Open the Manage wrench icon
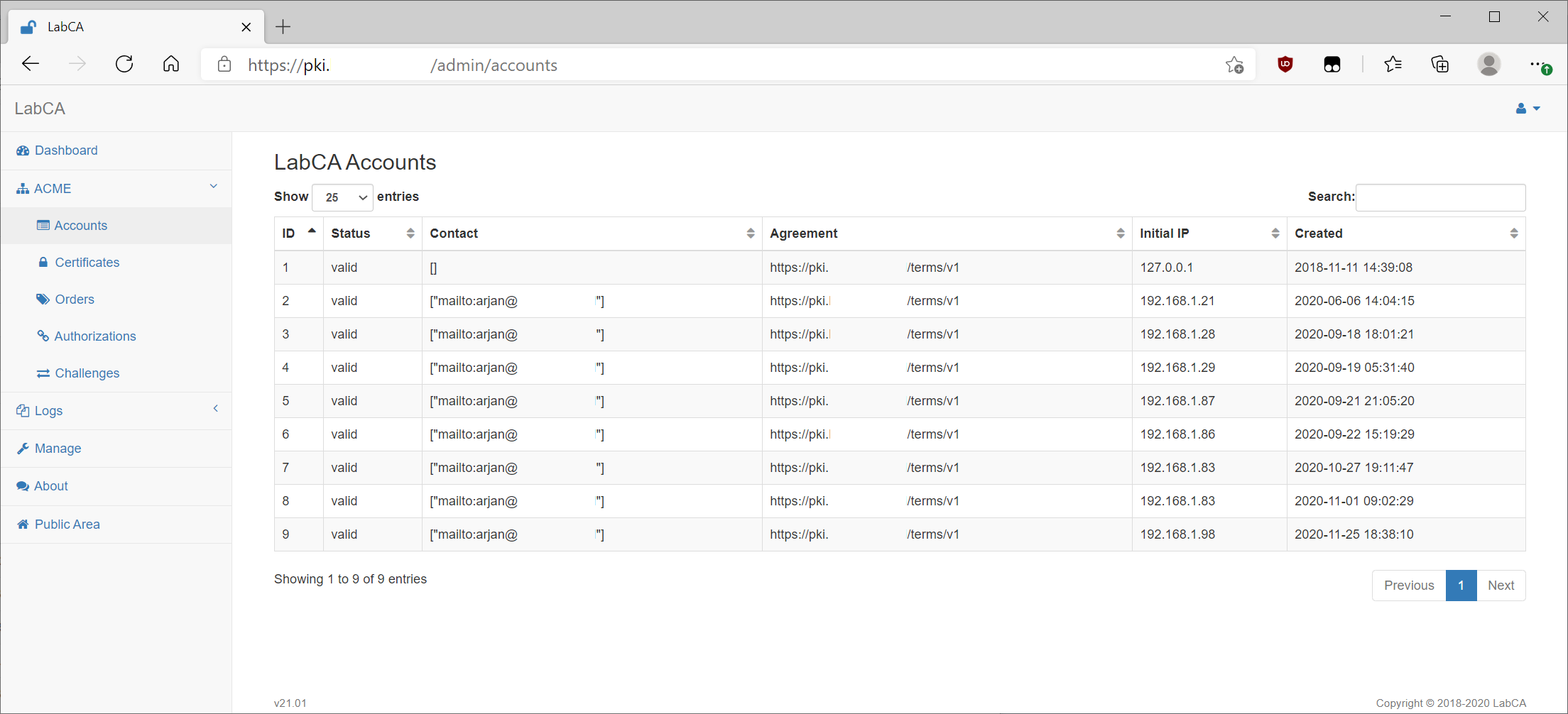Viewport: 1568px width, 714px height. coord(24,448)
